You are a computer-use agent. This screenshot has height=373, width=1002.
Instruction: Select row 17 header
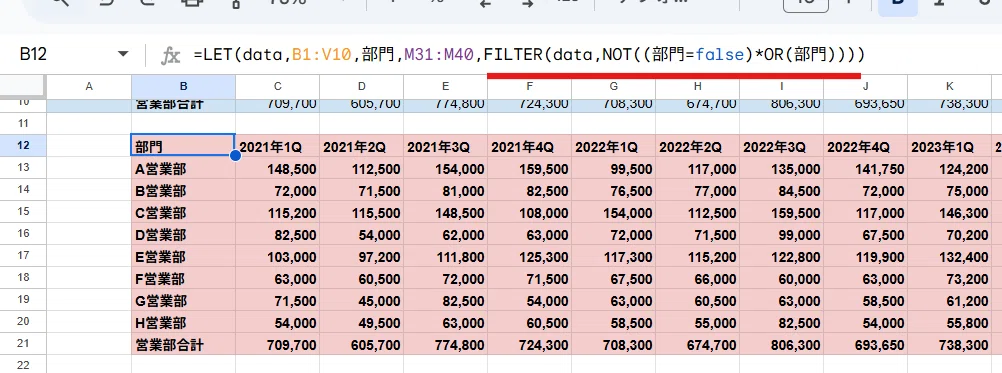point(23,255)
